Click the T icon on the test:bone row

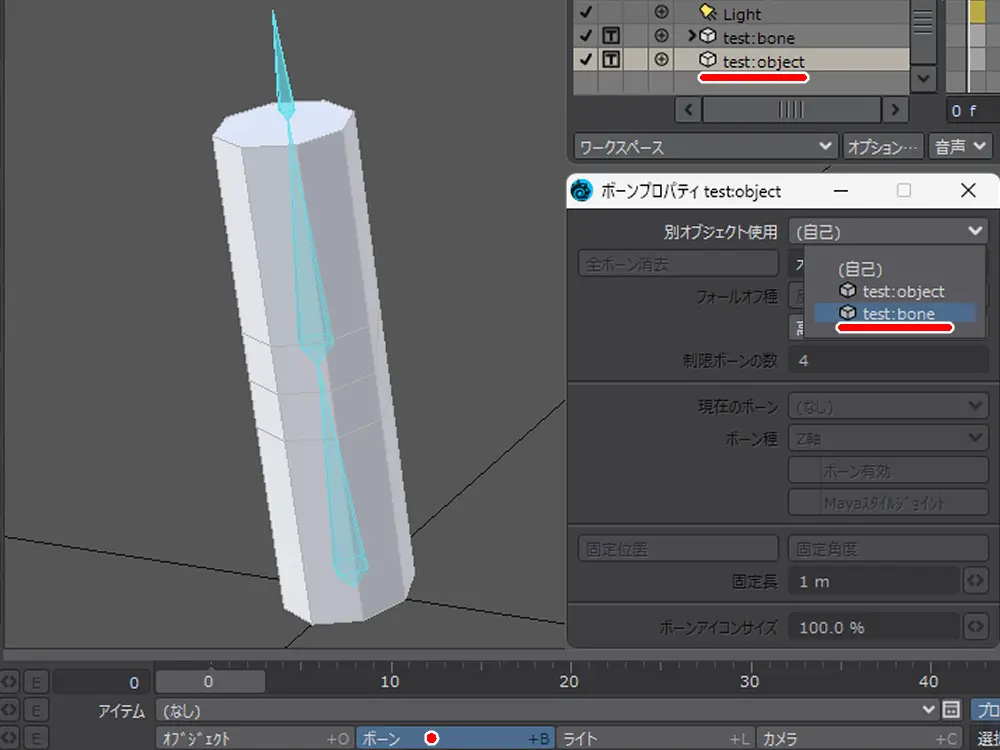pyautogui.click(x=610, y=38)
